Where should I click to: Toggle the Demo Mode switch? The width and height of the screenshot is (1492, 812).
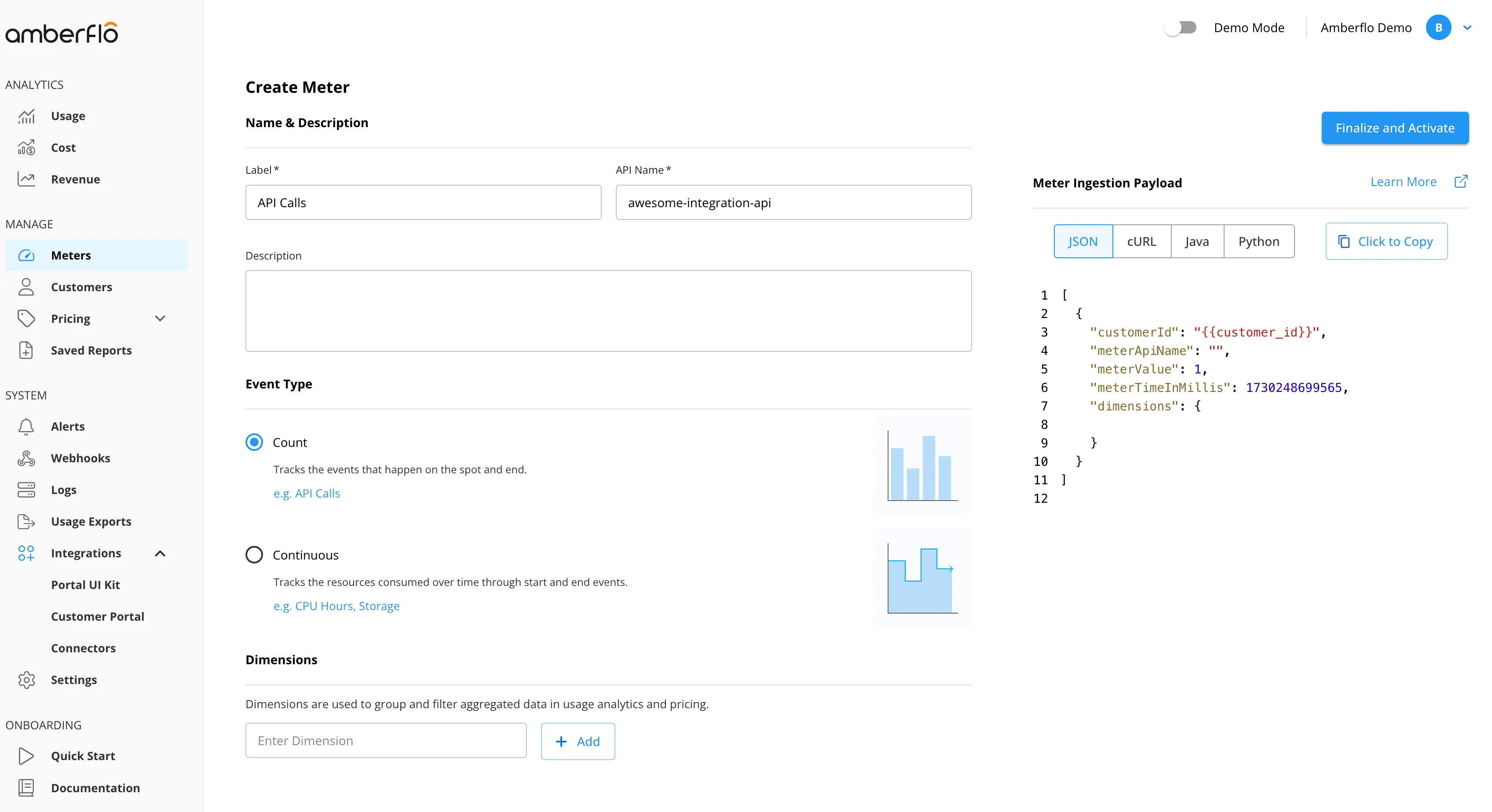[x=1181, y=28]
